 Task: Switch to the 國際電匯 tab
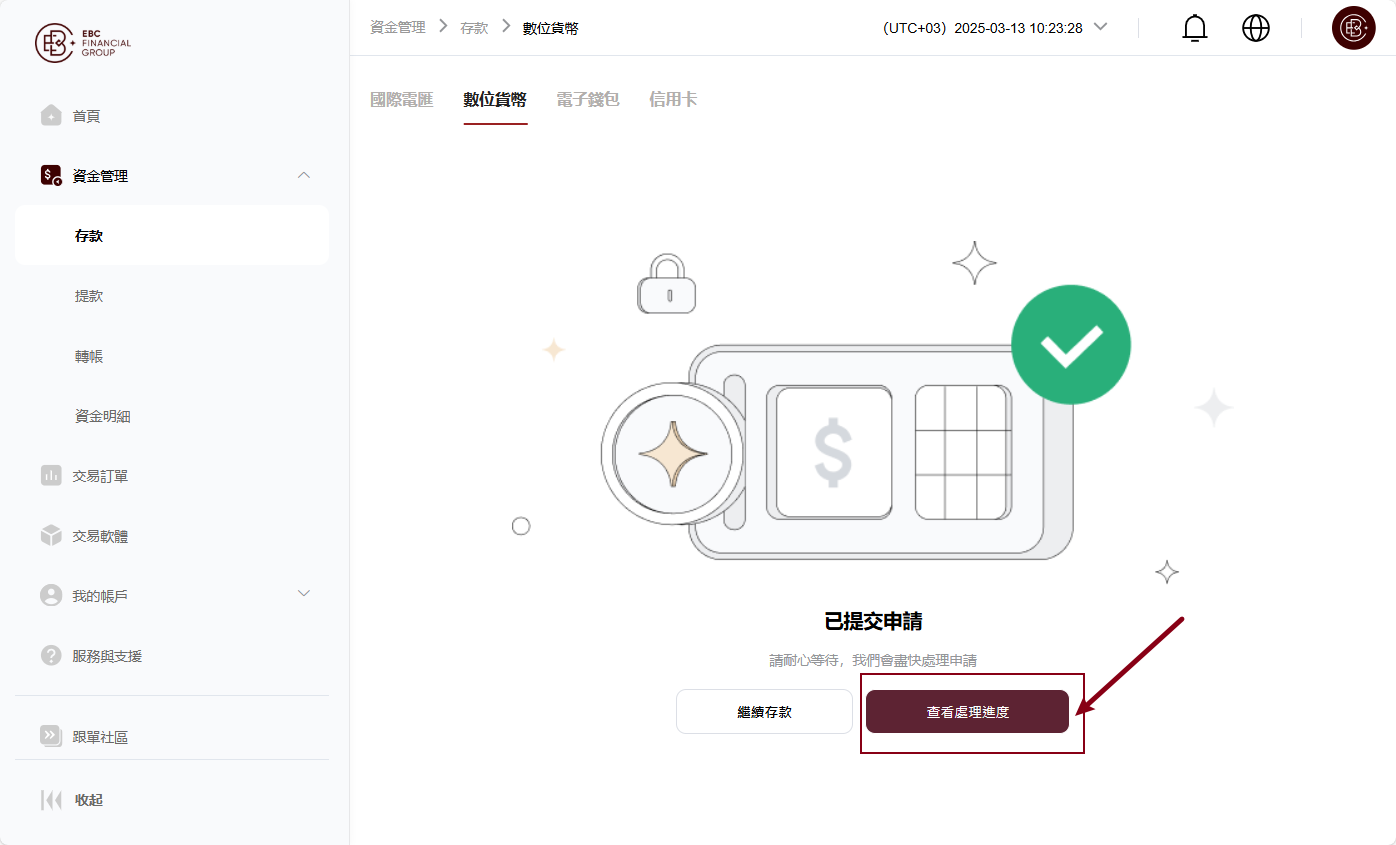[x=402, y=99]
